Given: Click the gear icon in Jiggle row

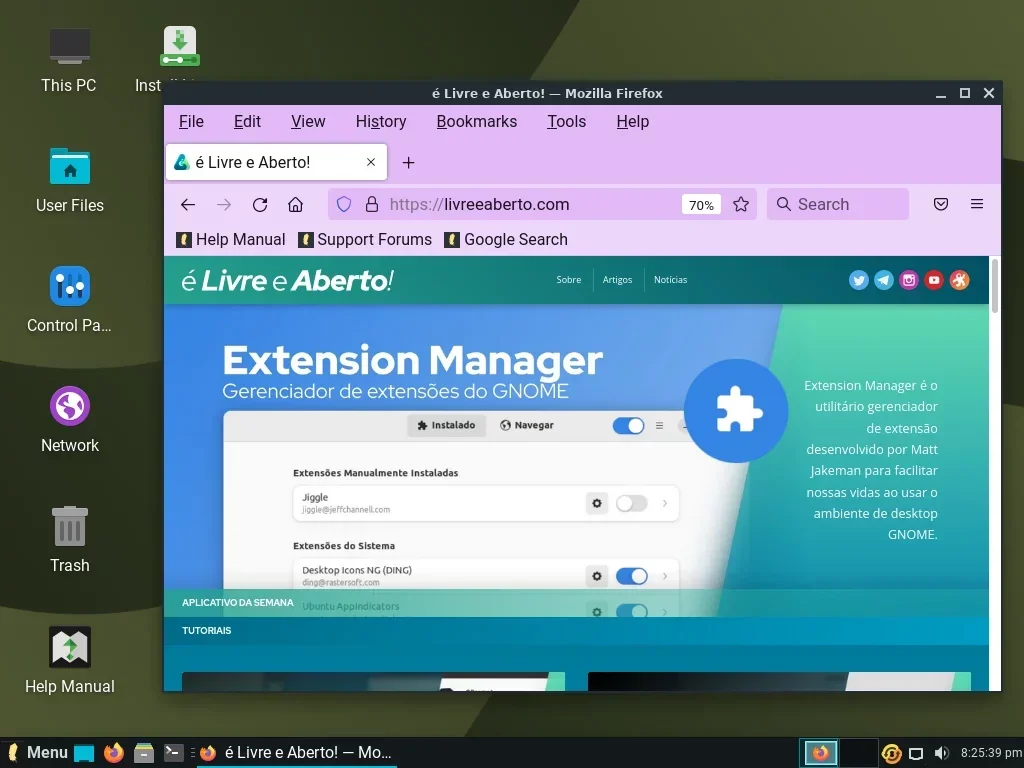Looking at the screenshot, I should [x=596, y=504].
